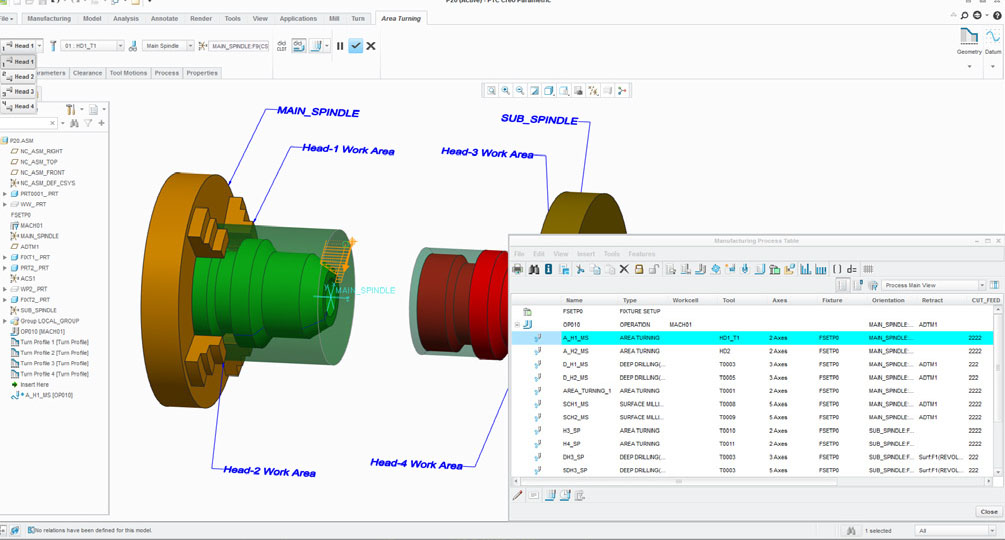
Task: Switch to the Manufacturing ribbon tab
Action: [49, 19]
